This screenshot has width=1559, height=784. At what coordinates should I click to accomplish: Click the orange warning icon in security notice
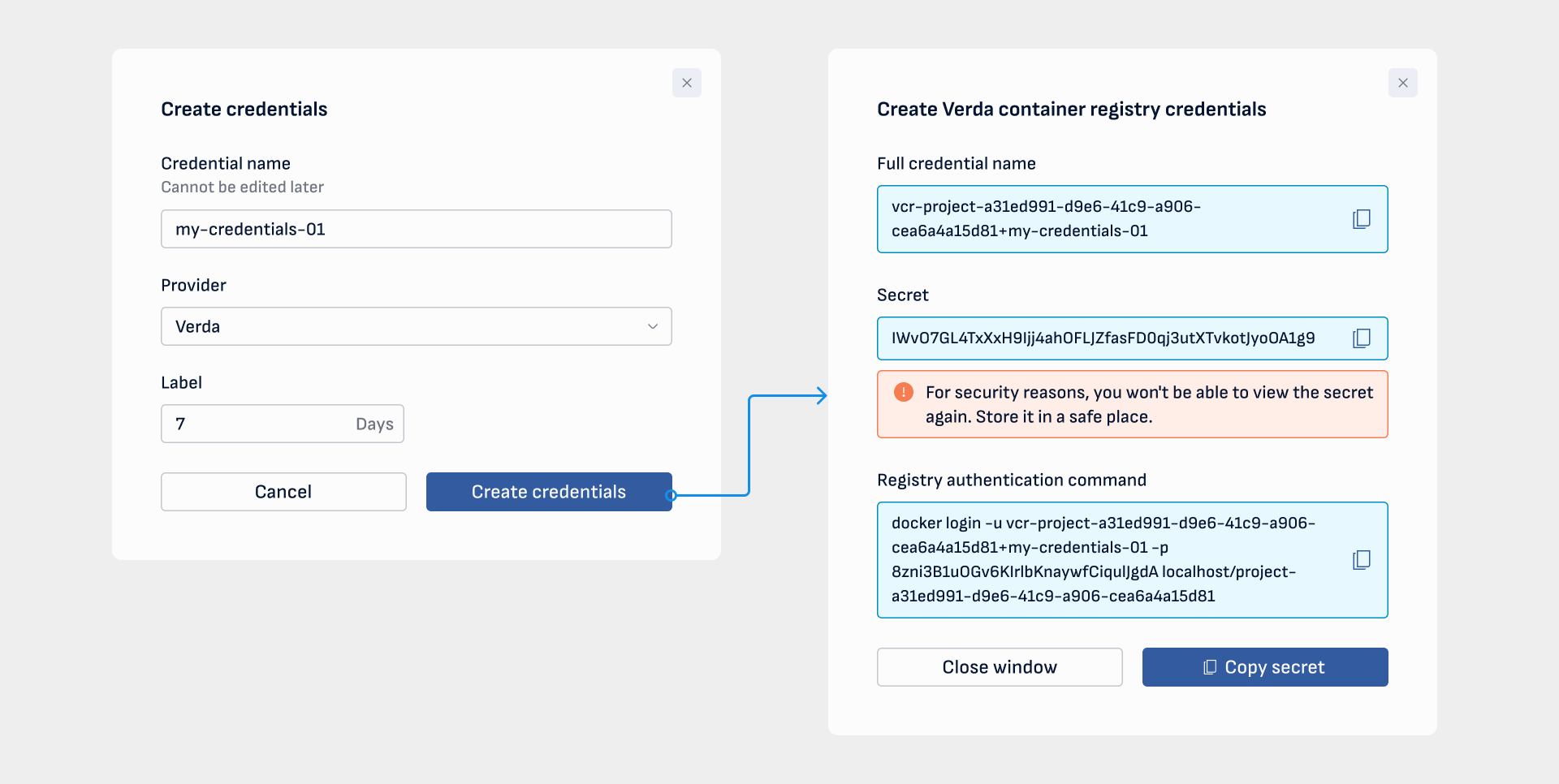[903, 393]
